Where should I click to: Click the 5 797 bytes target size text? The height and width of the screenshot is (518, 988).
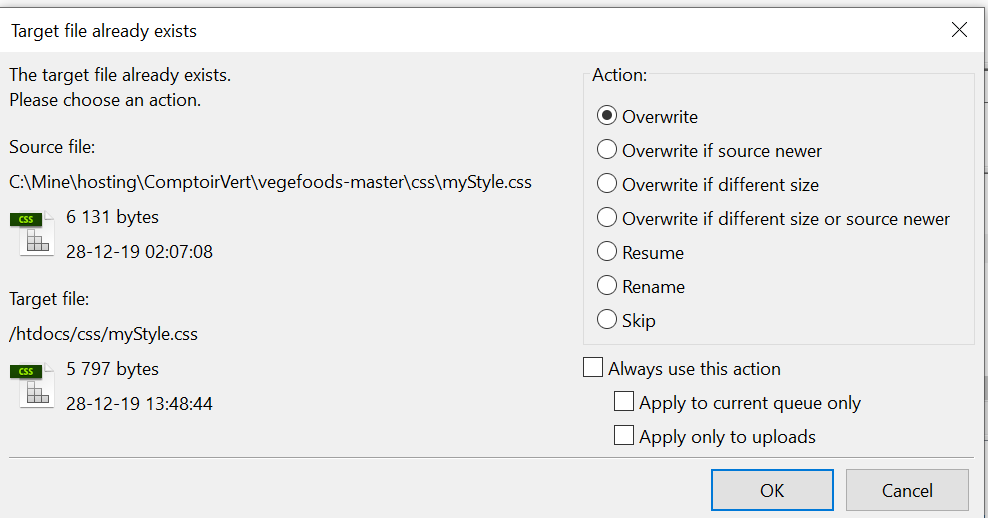112,369
